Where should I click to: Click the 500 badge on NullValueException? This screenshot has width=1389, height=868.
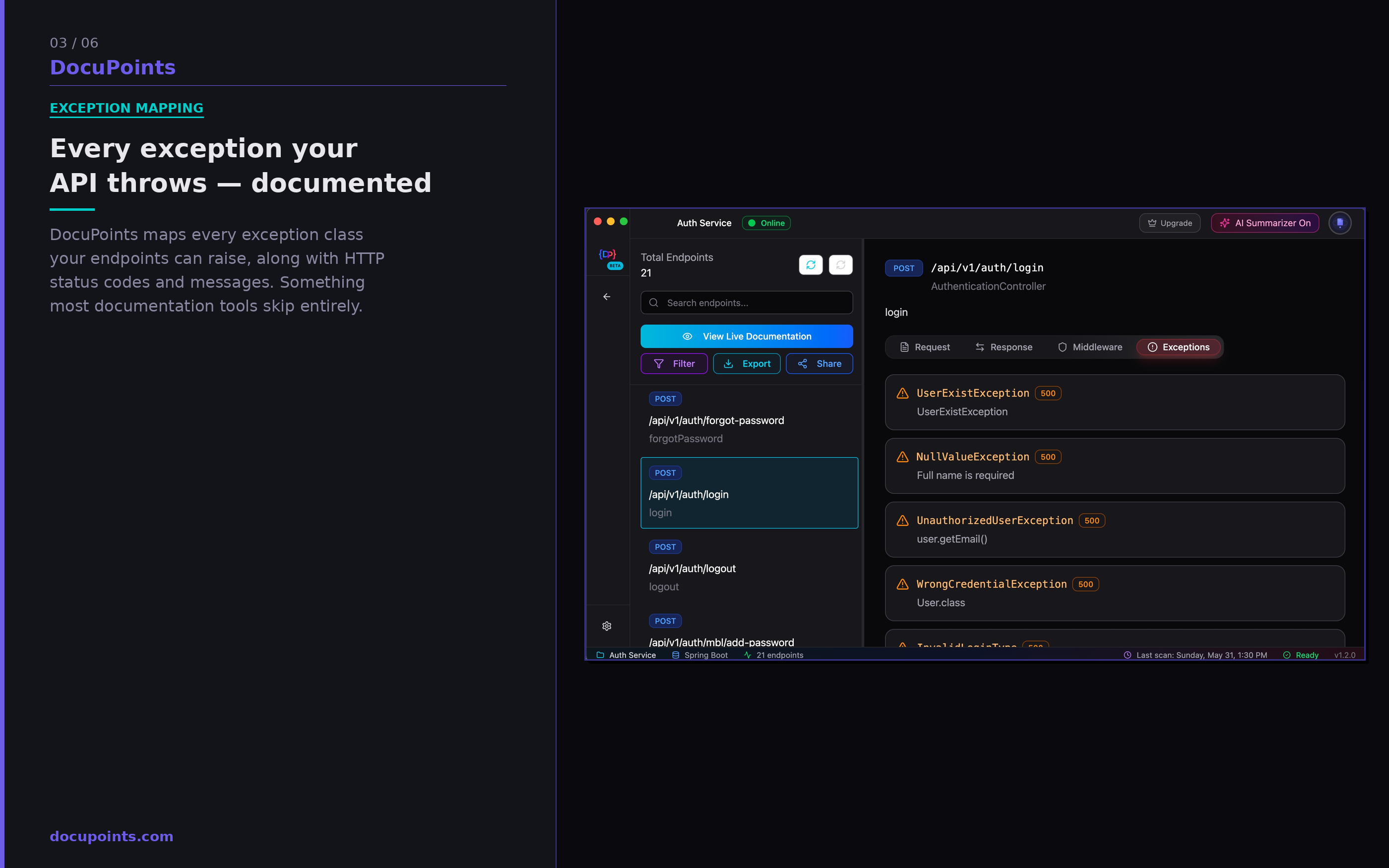click(1048, 457)
